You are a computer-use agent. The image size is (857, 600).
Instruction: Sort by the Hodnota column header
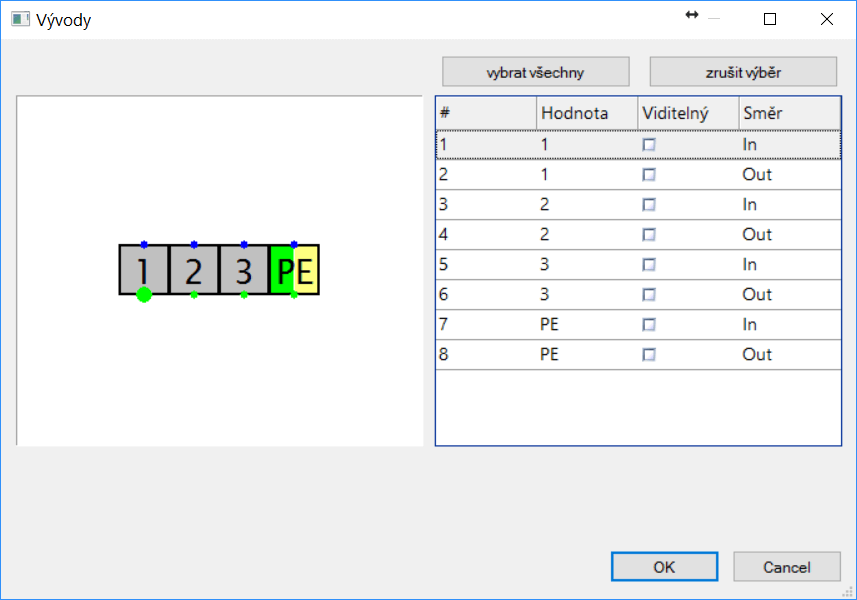coord(586,113)
